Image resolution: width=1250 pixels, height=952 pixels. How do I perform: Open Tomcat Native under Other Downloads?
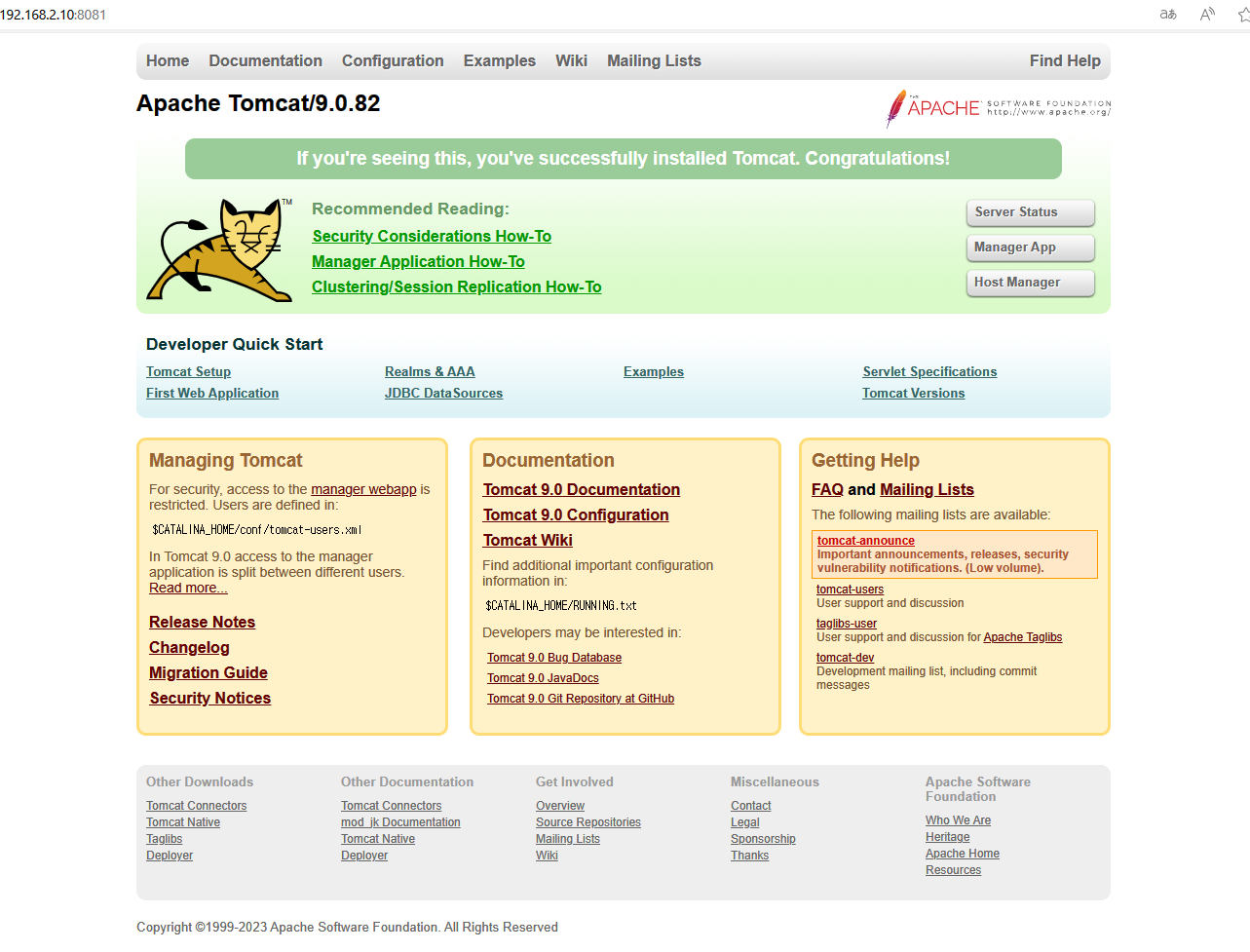click(x=182, y=822)
